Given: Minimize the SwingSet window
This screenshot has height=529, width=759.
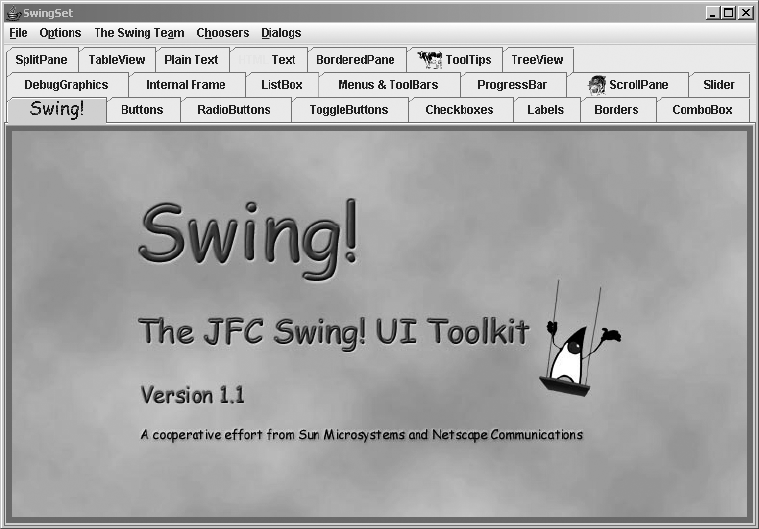Looking at the screenshot, I should pos(712,13).
